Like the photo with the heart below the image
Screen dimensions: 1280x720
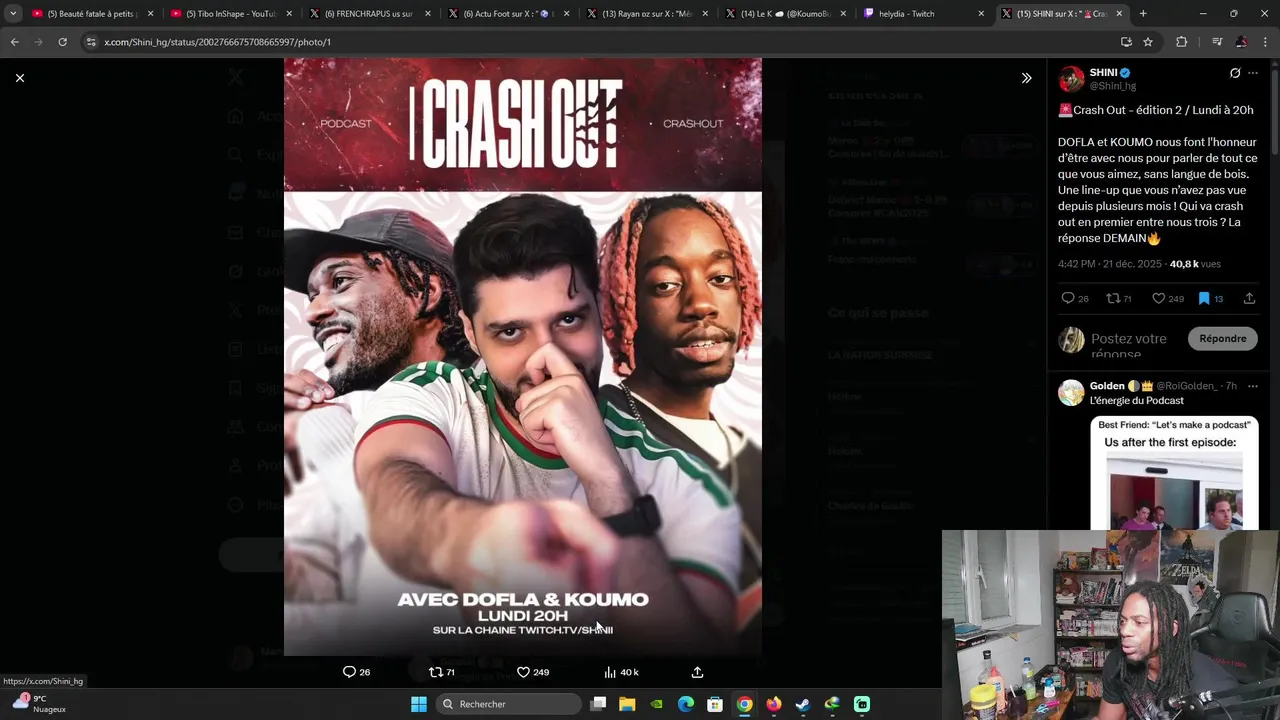click(523, 672)
